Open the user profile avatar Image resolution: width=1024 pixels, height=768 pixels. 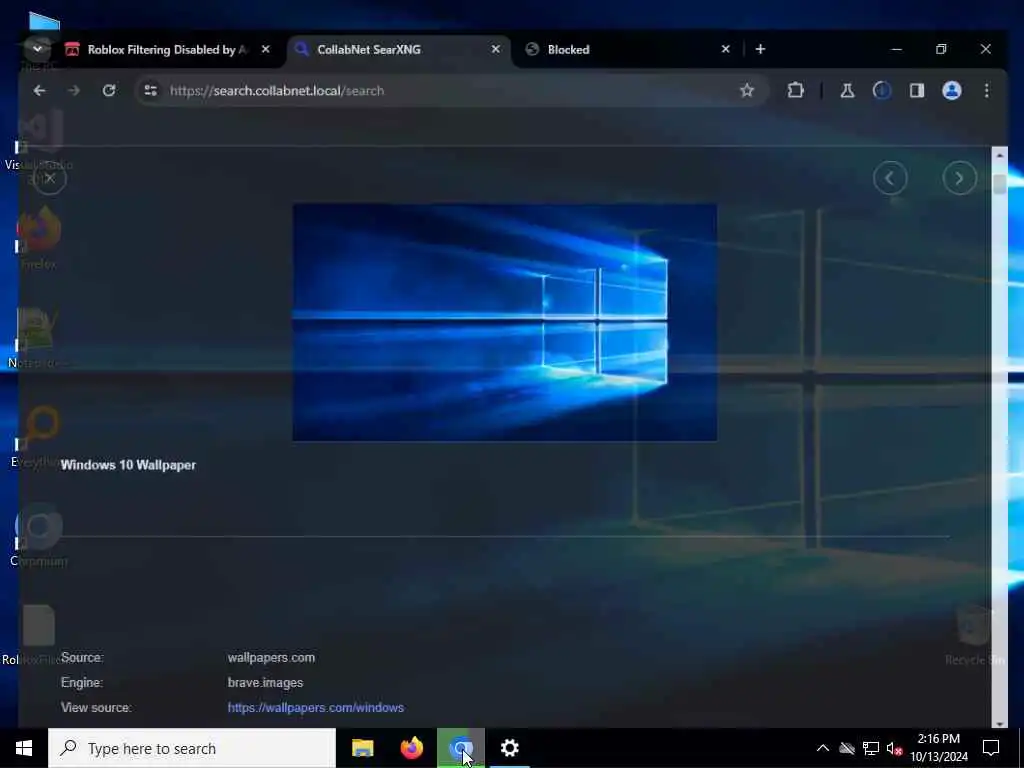tap(952, 91)
